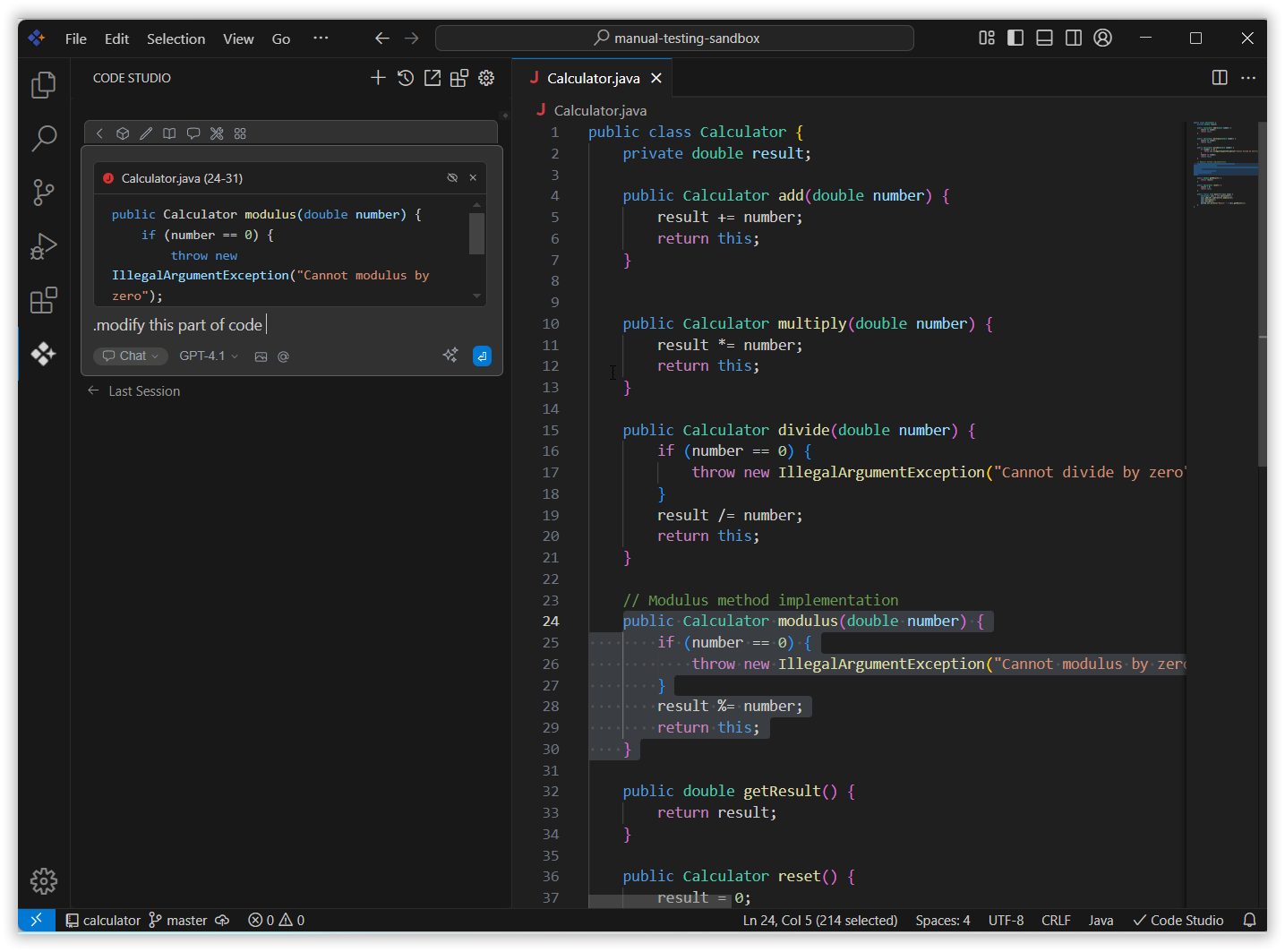The image size is (1285, 952).
Task: Open the GPT-4.1 model selector
Action: click(x=209, y=356)
